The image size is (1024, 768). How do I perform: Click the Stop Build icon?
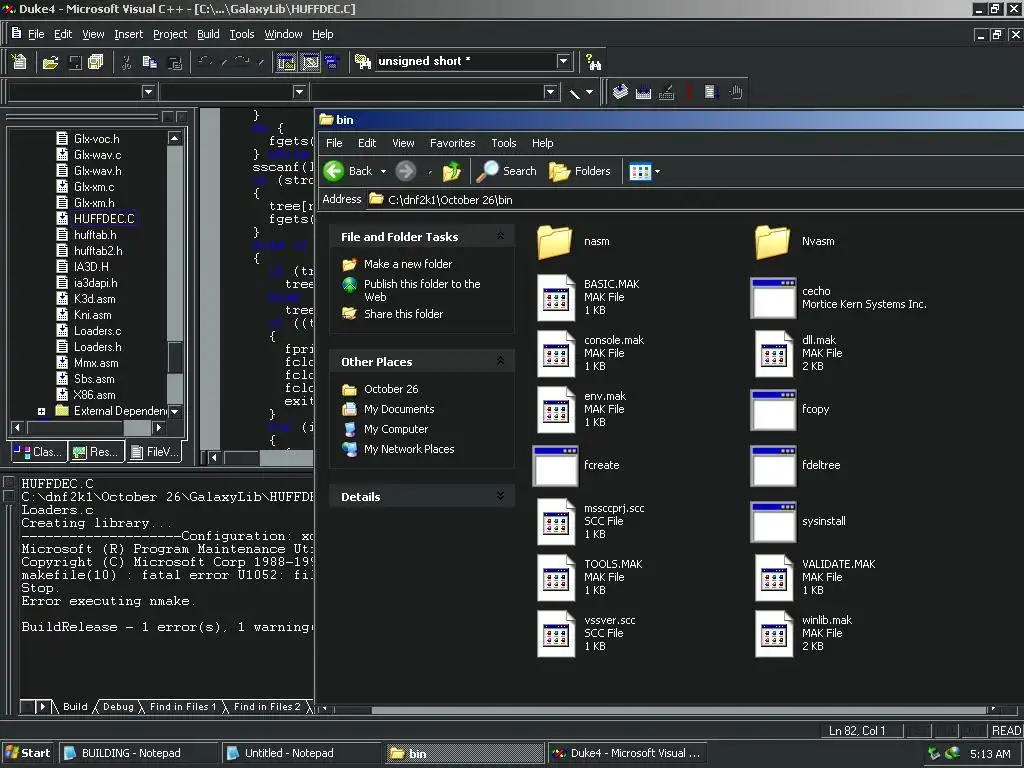pos(666,92)
